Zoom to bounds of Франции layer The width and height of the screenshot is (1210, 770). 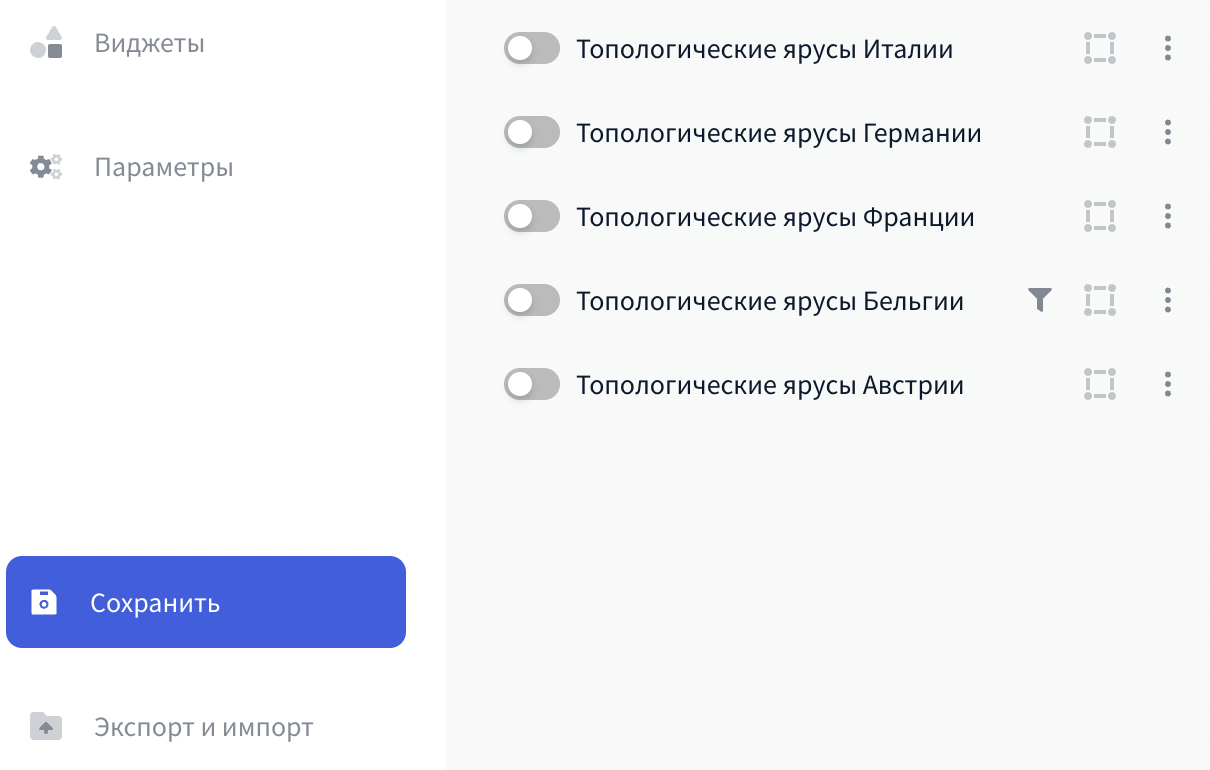[1100, 216]
